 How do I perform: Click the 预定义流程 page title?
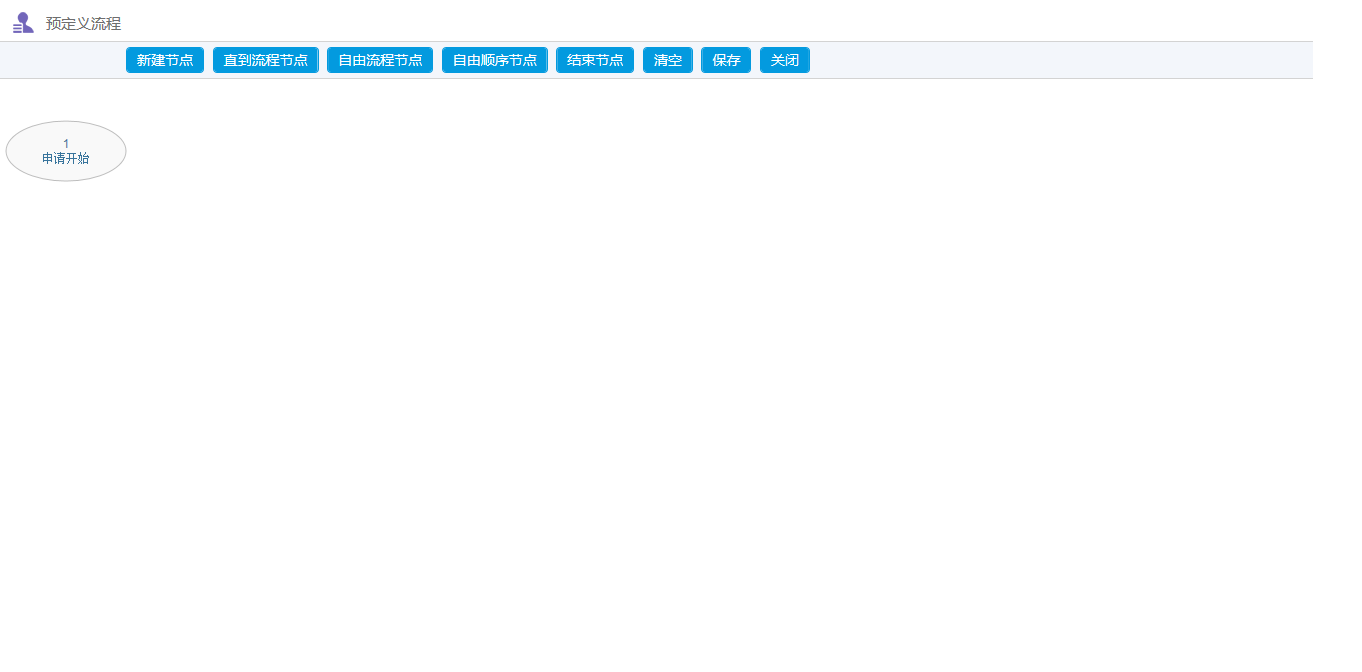(83, 24)
